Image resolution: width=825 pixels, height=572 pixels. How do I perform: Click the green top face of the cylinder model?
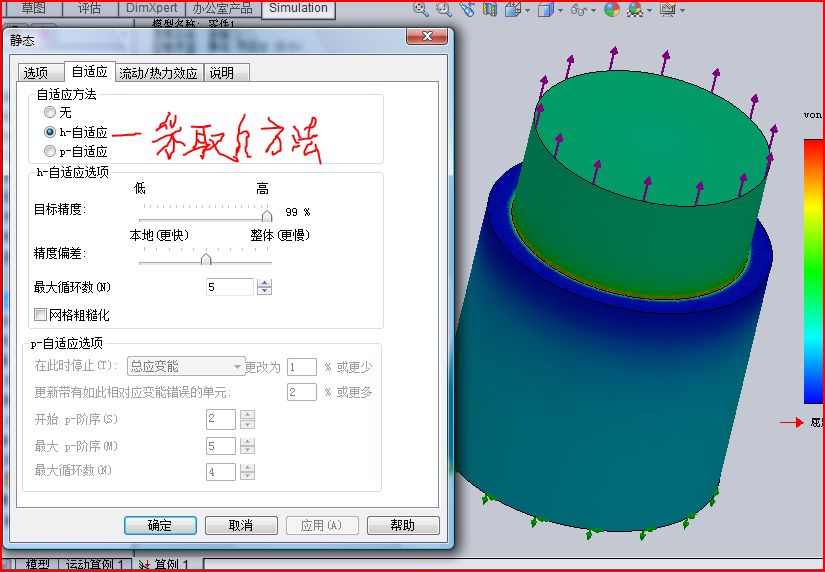pos(650,139)
